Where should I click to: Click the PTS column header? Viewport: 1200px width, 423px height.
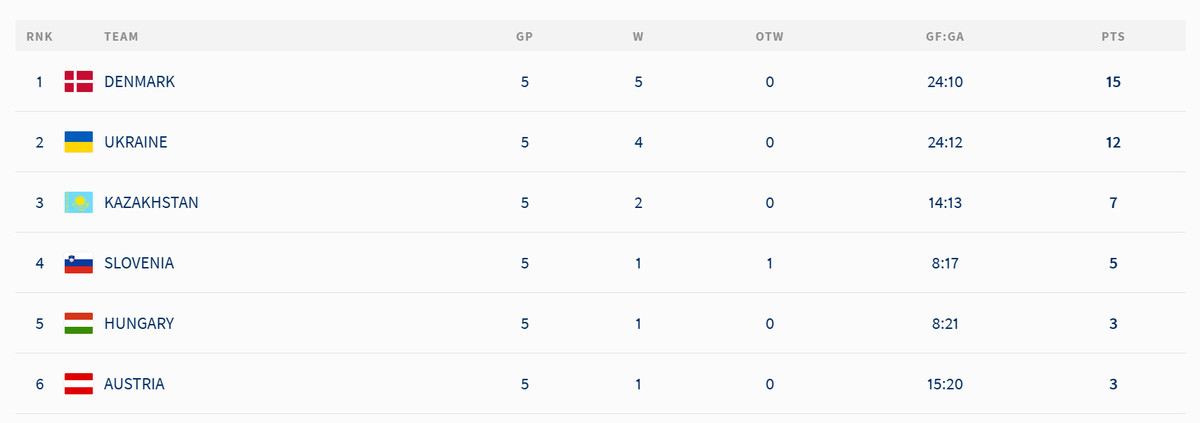pos(1113,37)
